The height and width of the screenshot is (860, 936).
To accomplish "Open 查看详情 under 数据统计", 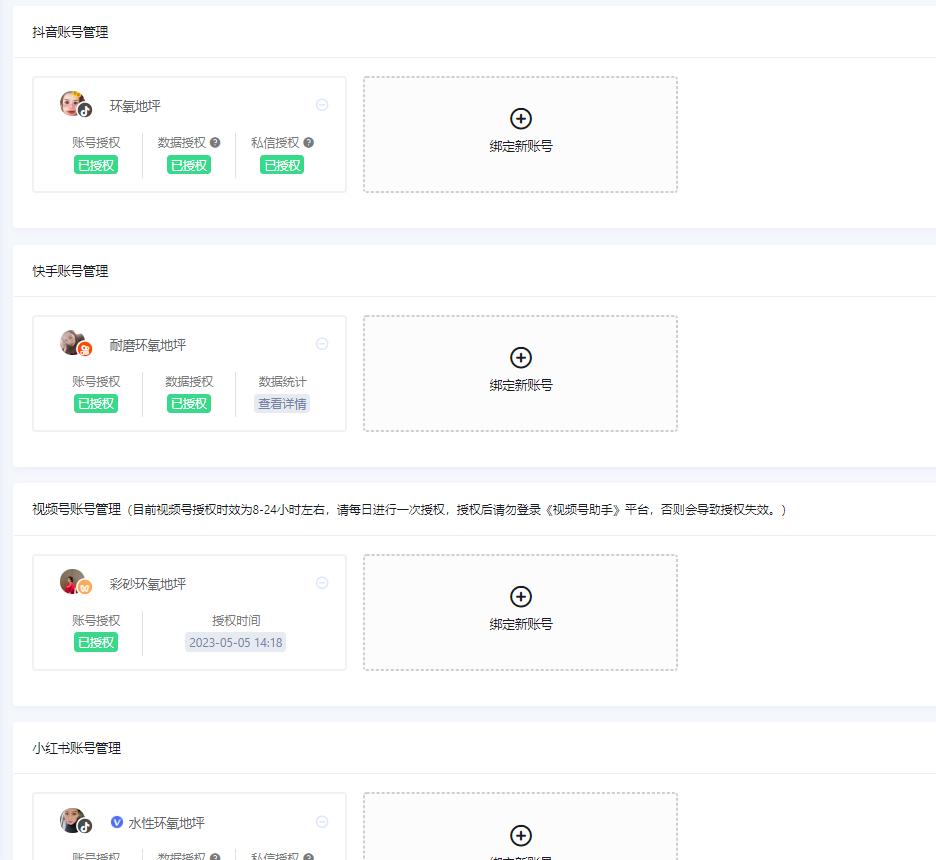I will coord(281,403).
